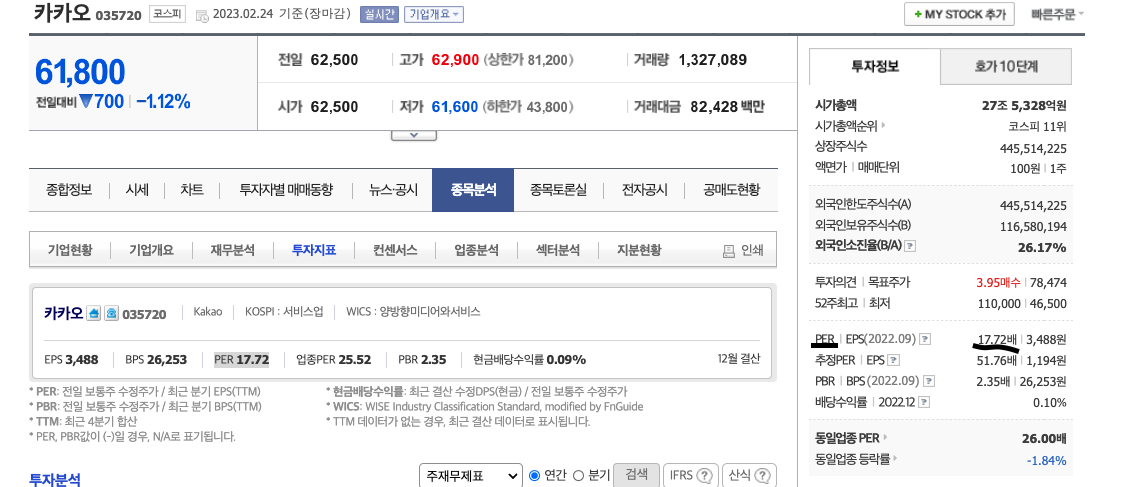
Task: Click 코스피 market badge
Action: point(168,14)
